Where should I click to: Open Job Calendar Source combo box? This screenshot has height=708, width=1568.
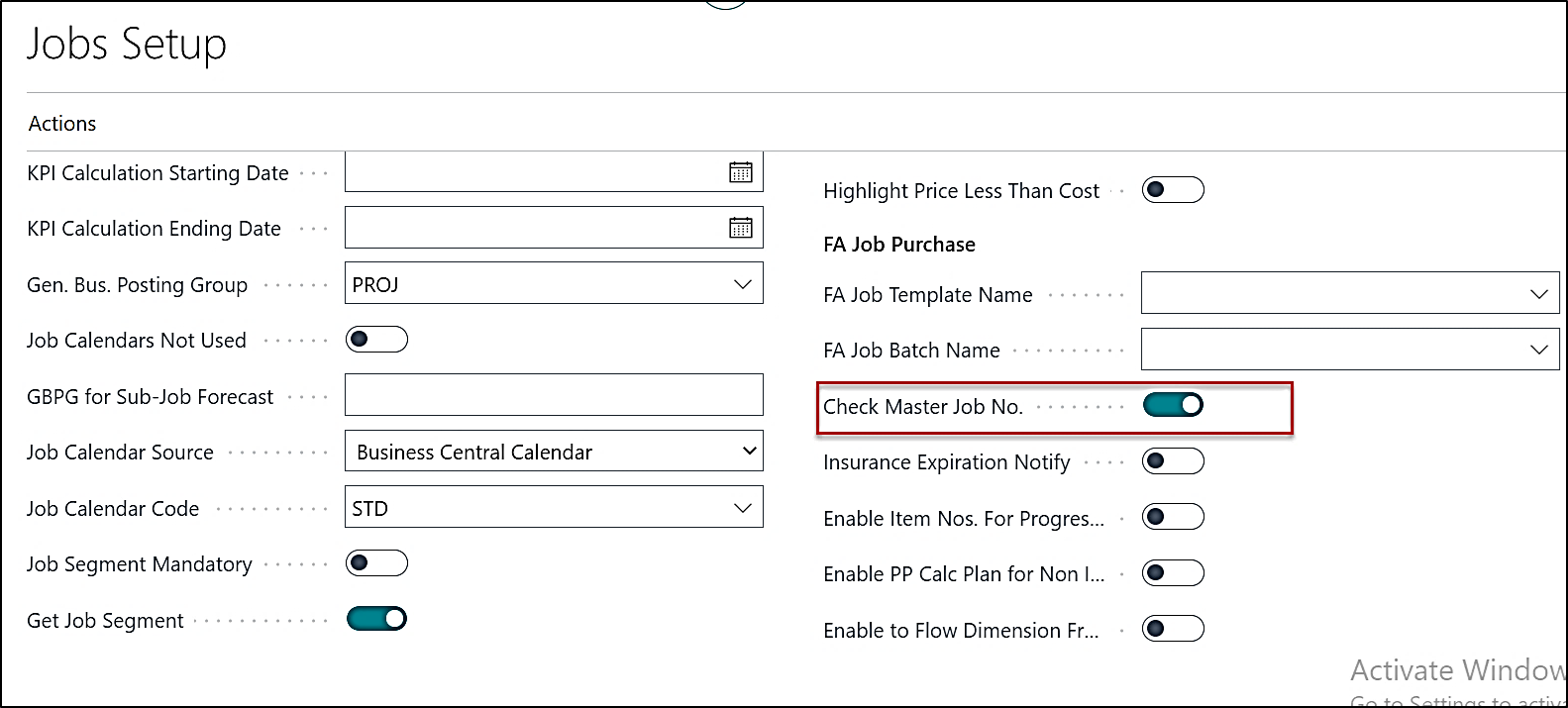click(553, 452)
